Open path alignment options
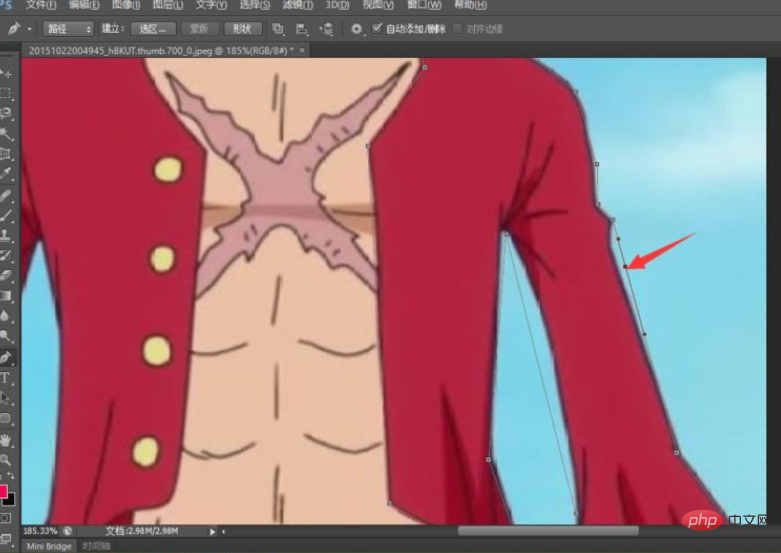The image size is (781, 553). 301,29
